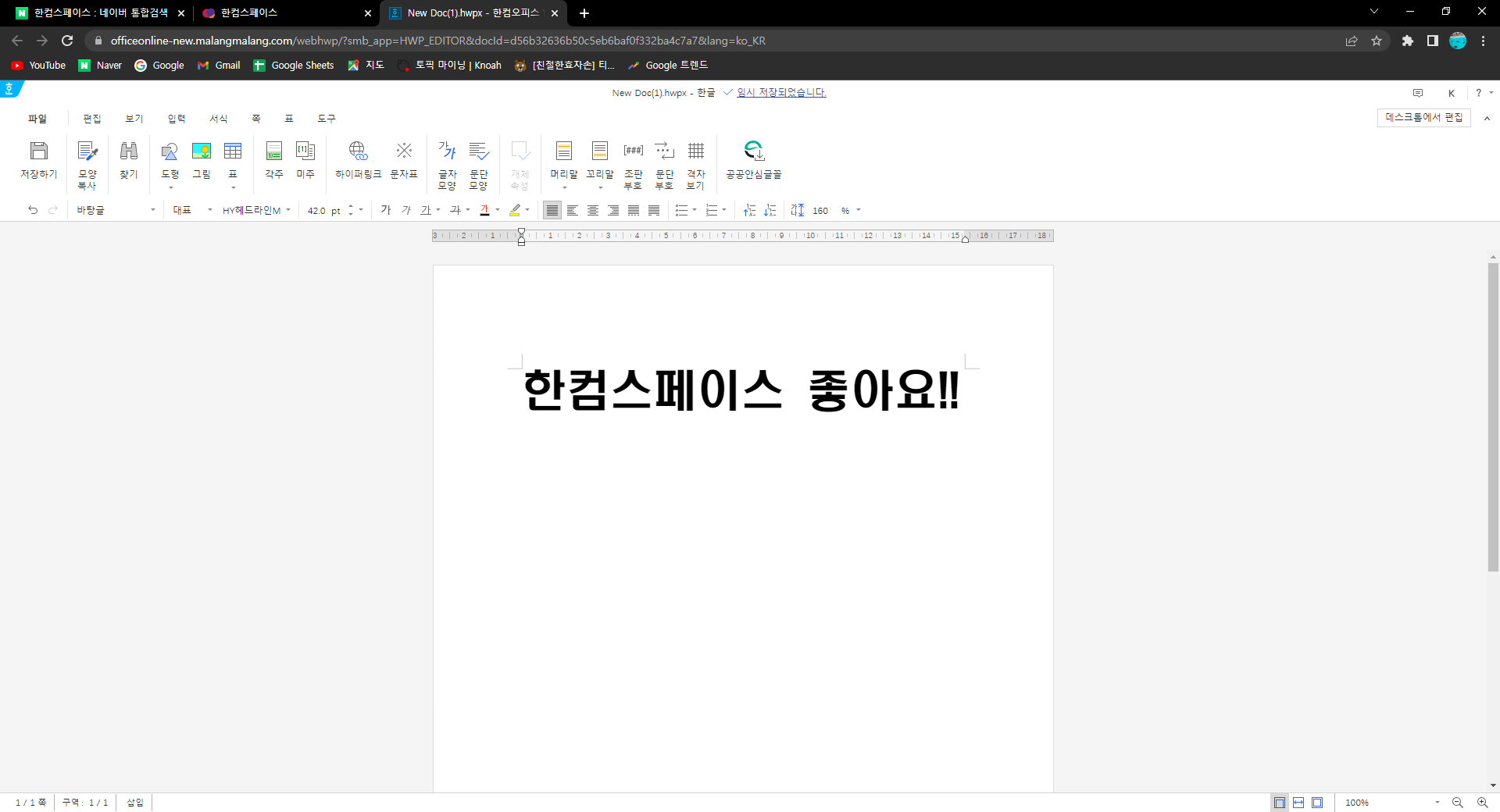Click the line spacing icon
1500x812 pixels.
(798, 210)
